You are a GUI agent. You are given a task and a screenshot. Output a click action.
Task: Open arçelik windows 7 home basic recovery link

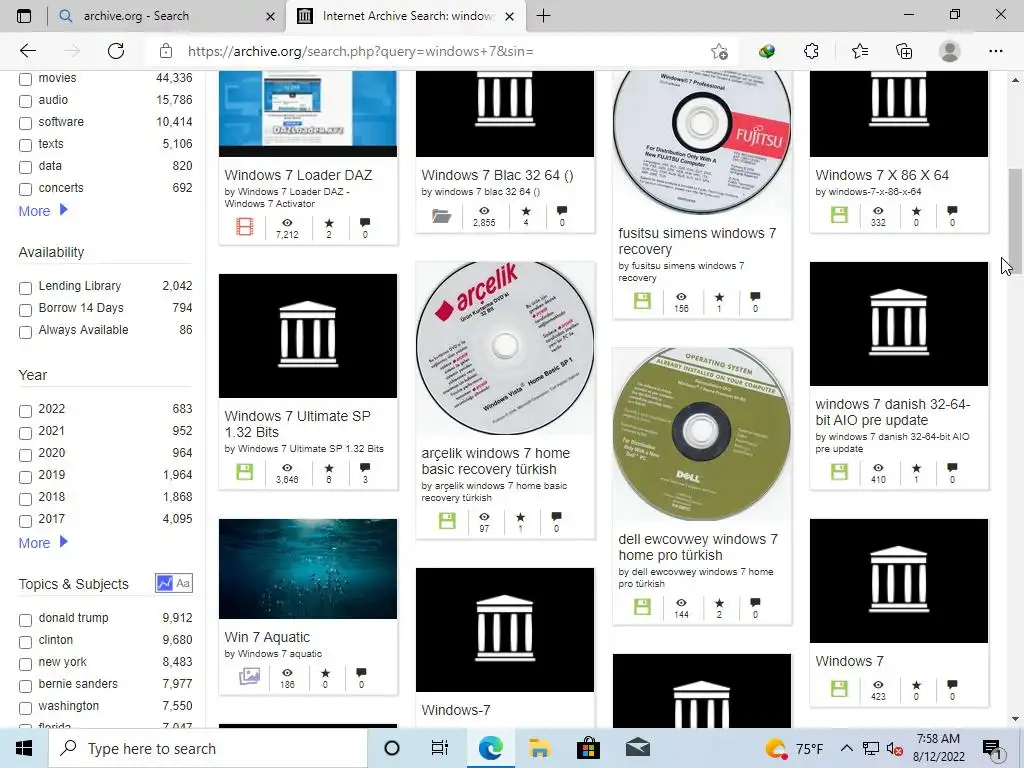coord(496,461)
